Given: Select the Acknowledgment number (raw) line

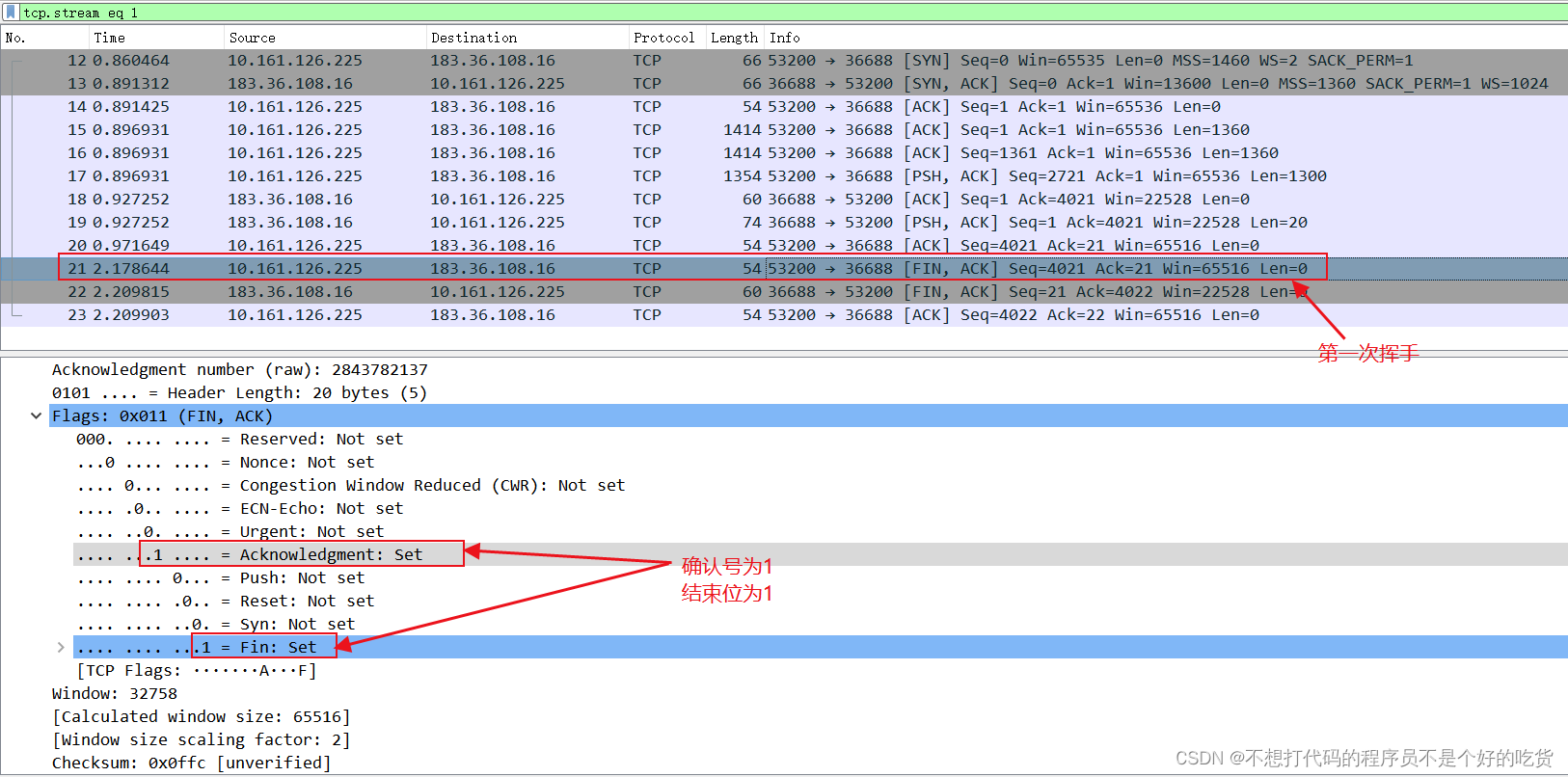Looking at the screenshot, I should 239,370.
